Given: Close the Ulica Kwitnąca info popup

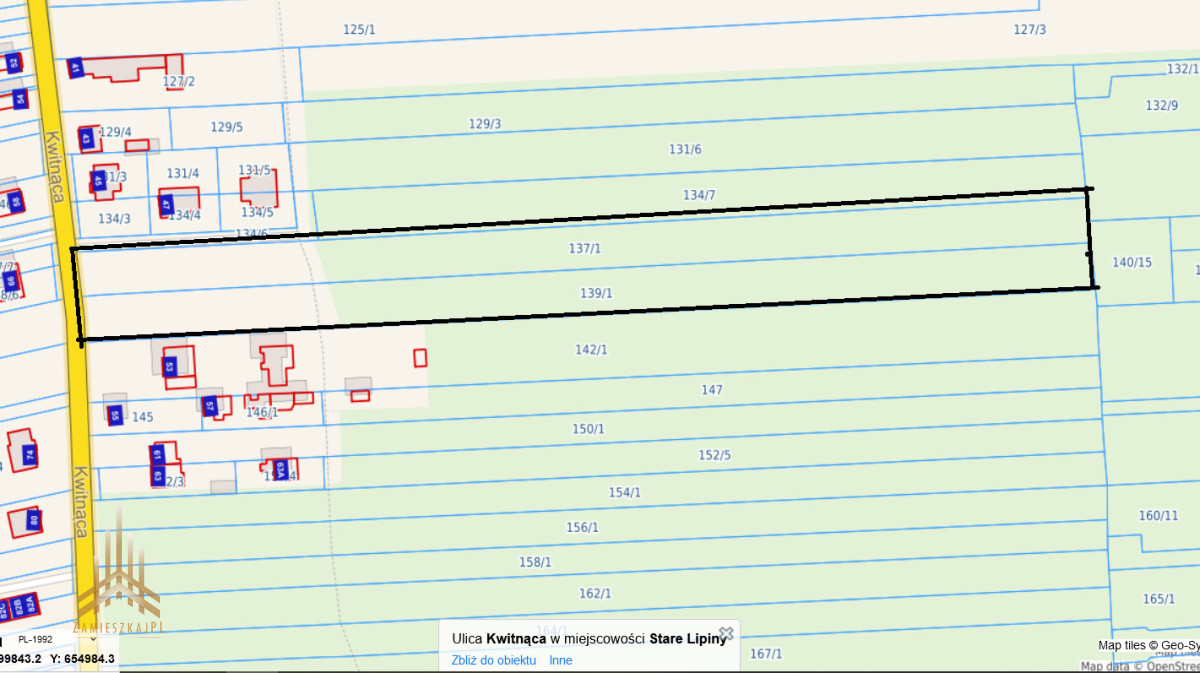Looking at the screenshot, I should click(727, 633).
